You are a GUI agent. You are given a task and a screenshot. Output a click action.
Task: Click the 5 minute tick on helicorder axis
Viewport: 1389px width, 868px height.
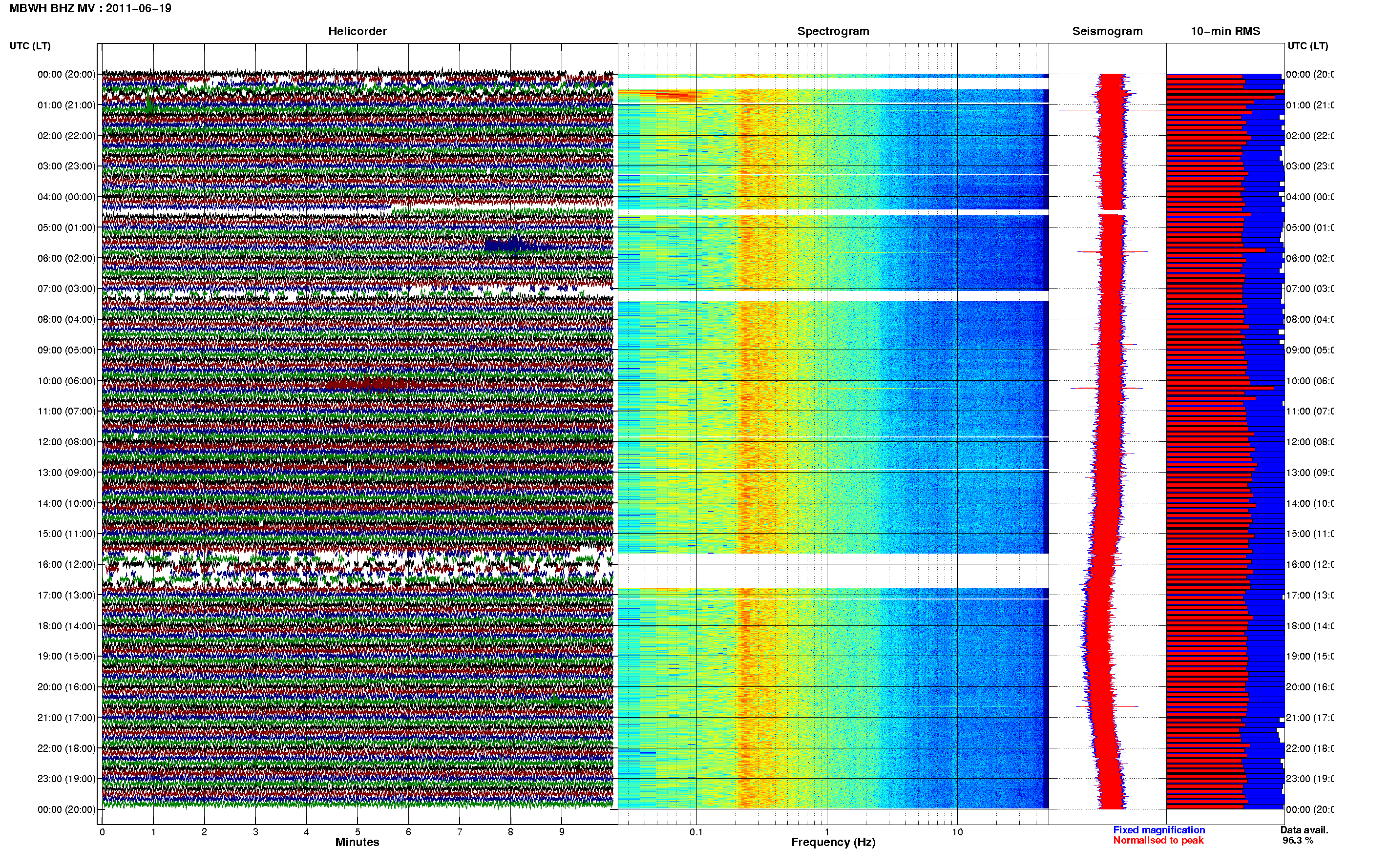coord(357,832)
